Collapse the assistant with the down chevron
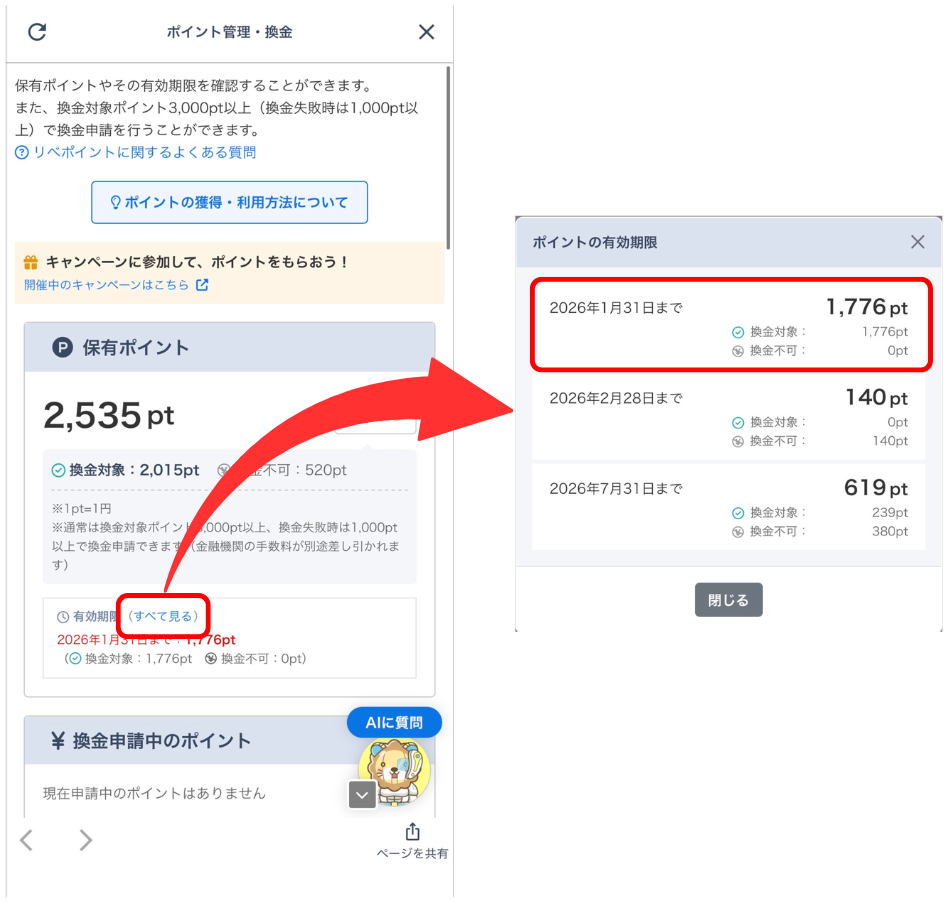The image size is (950, 902). point(361,795)
